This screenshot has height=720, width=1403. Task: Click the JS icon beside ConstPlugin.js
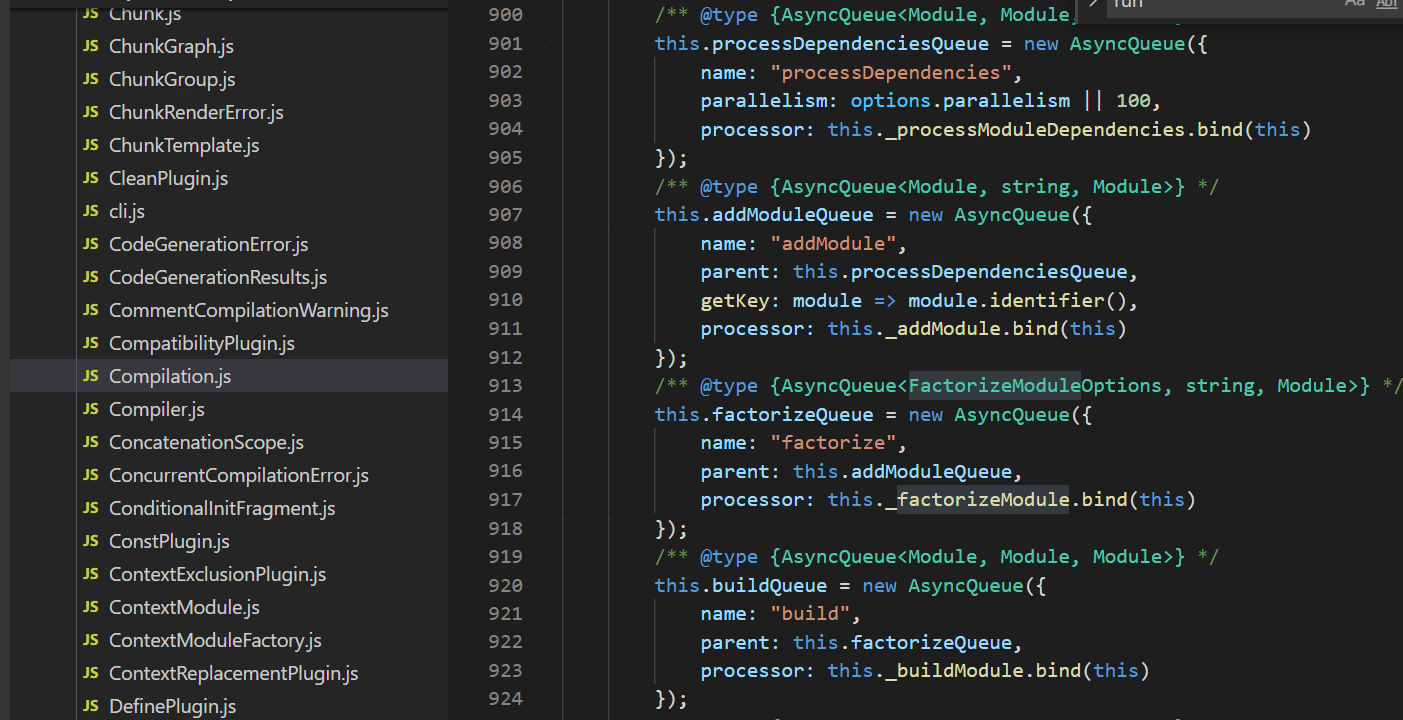point(91,541)
